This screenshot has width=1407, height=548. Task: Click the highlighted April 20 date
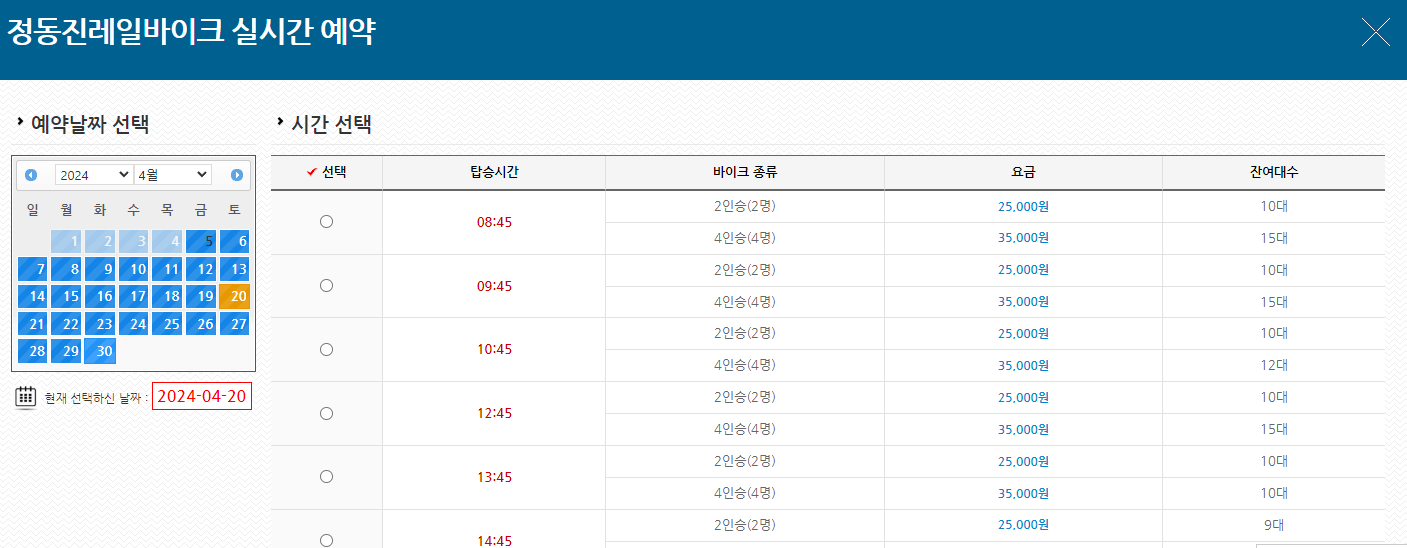point(235,296)
